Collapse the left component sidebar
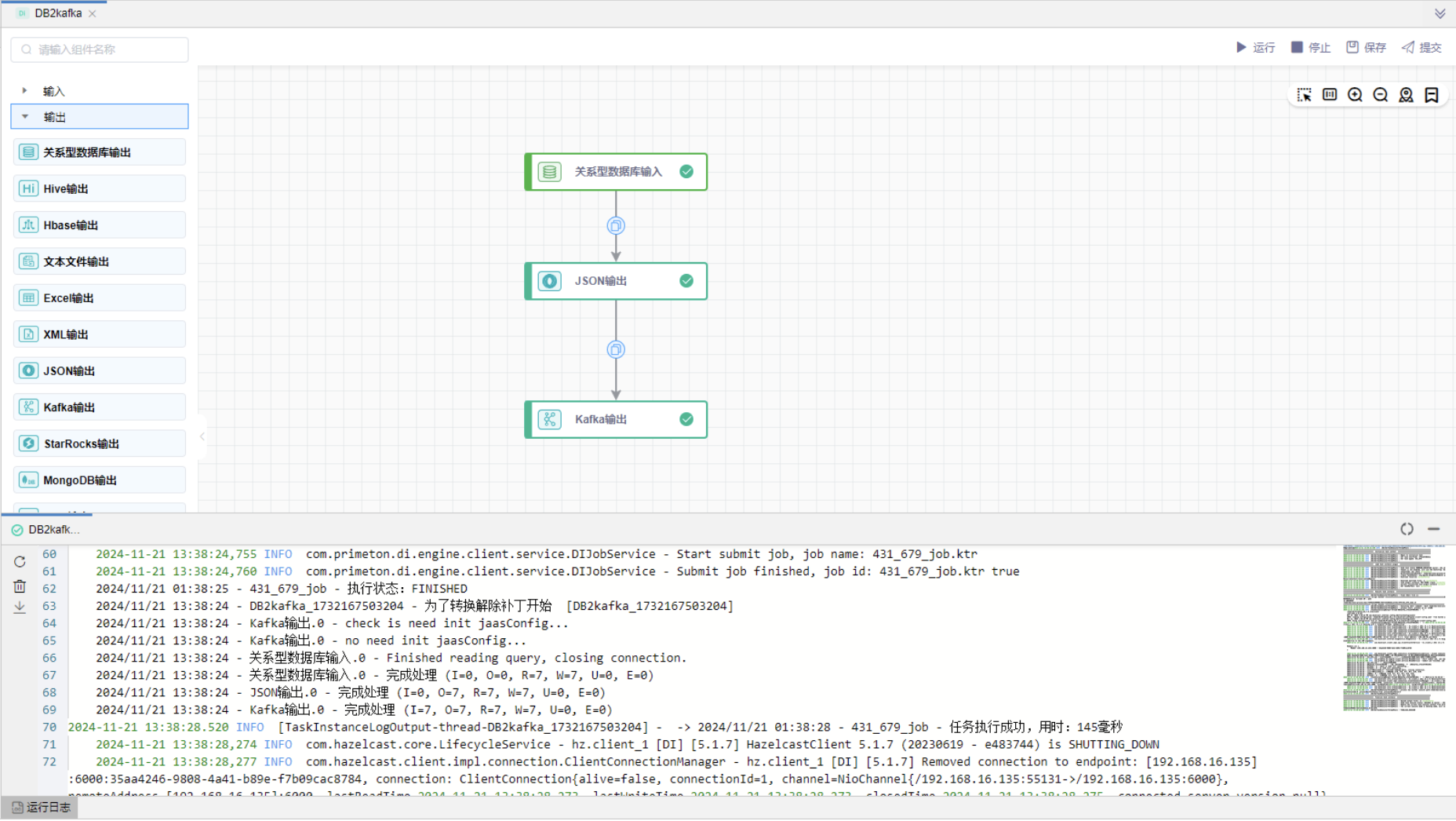Image resolution: width=1456 pixels, height=821 pixels. pos(202,436)
